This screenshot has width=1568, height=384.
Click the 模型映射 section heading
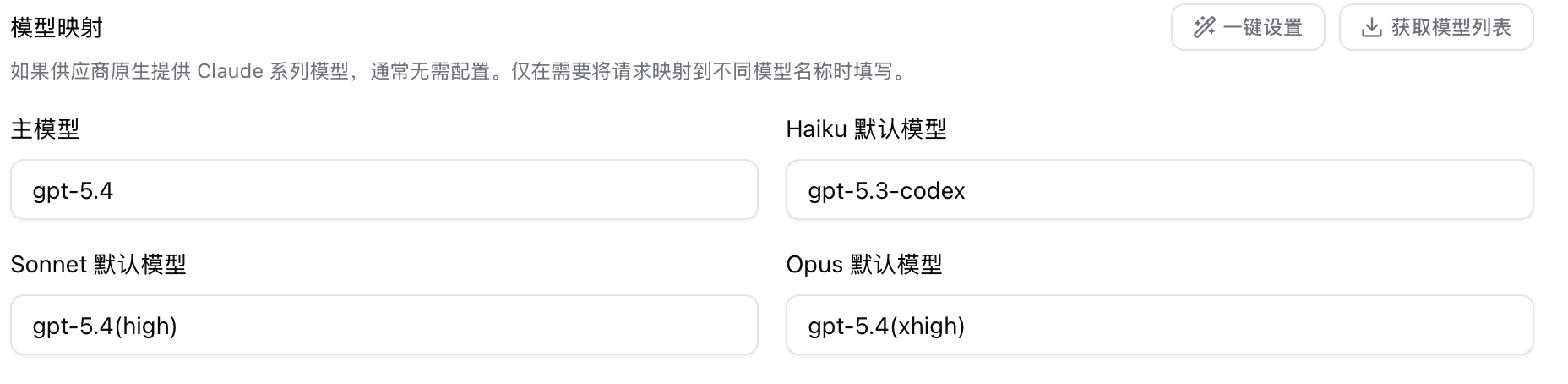click(57, 28)
